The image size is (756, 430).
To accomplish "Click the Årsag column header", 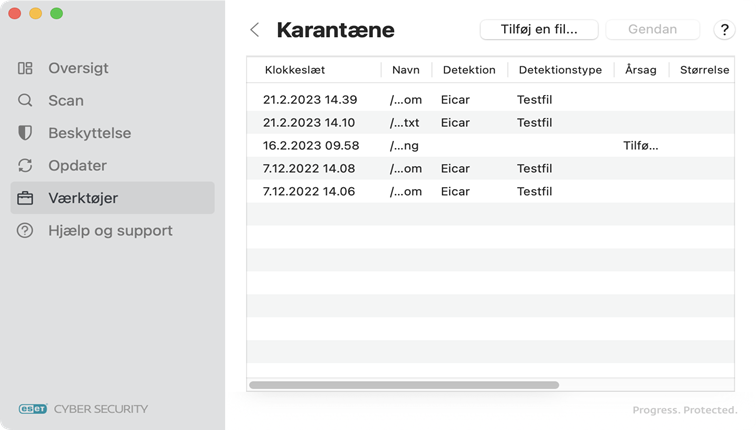I will pos(641,70).
